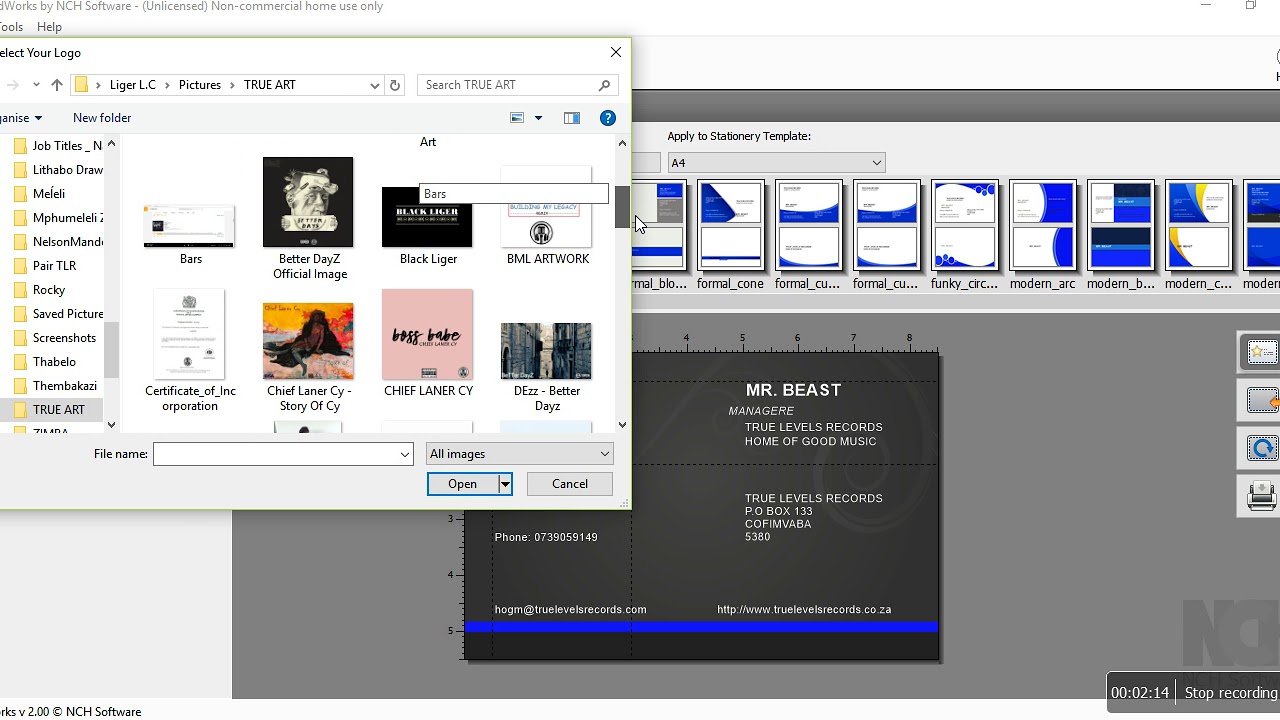Click the New folder button
Screen dimensions: 1280x720
[x=102, y=118]
